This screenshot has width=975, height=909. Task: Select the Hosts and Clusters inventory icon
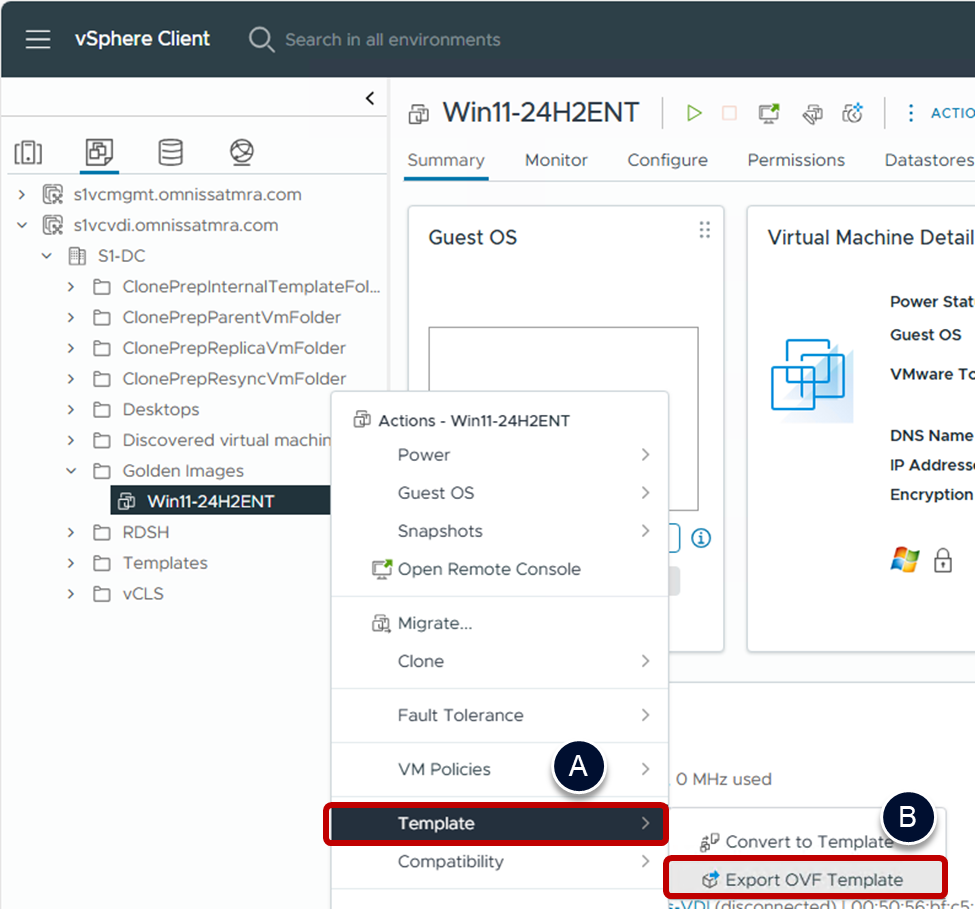[x=28, y=152]
